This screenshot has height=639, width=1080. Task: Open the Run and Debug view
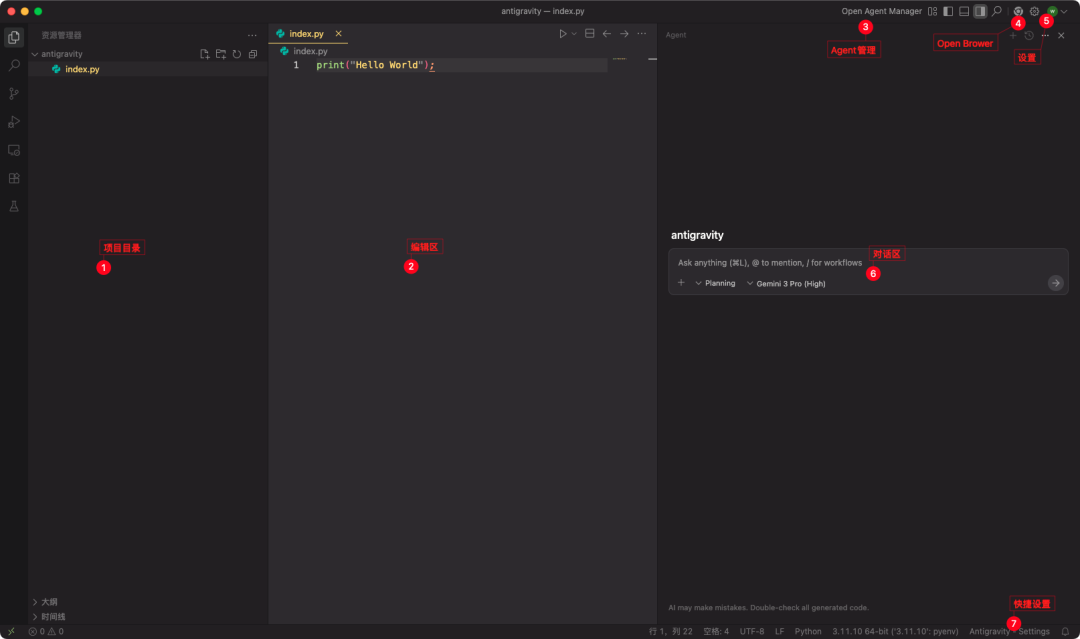click(14, 122)
